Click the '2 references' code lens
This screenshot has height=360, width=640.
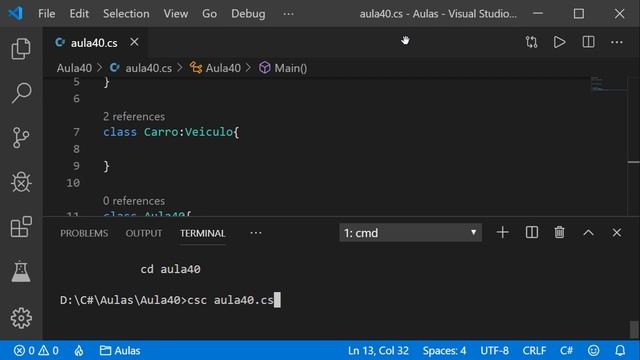click(x=134, y=116)
